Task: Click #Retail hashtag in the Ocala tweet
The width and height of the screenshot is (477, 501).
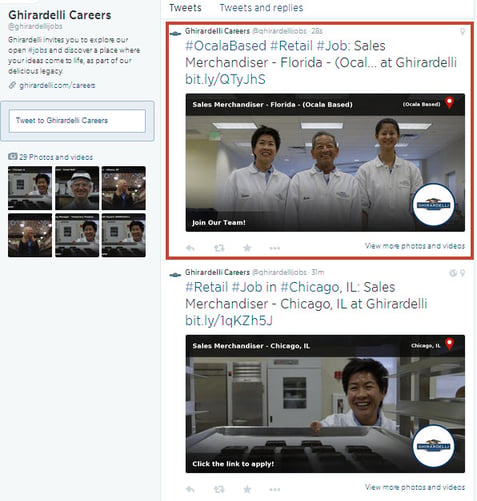Action: (x=291, y=46)
